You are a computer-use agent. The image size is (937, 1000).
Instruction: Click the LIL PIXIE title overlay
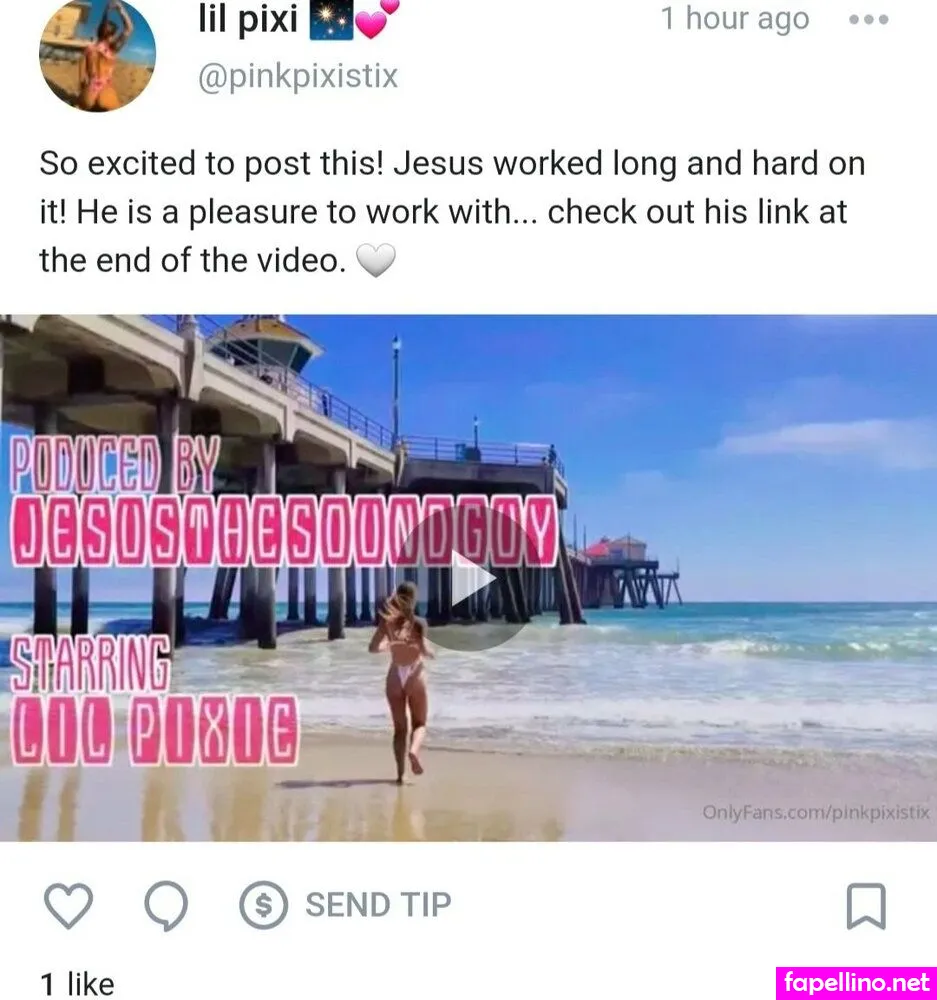[x=154, y=731]
